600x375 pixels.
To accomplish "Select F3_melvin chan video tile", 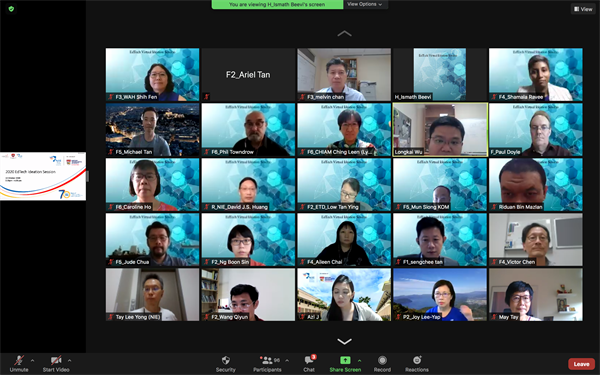I will [344, 75].
